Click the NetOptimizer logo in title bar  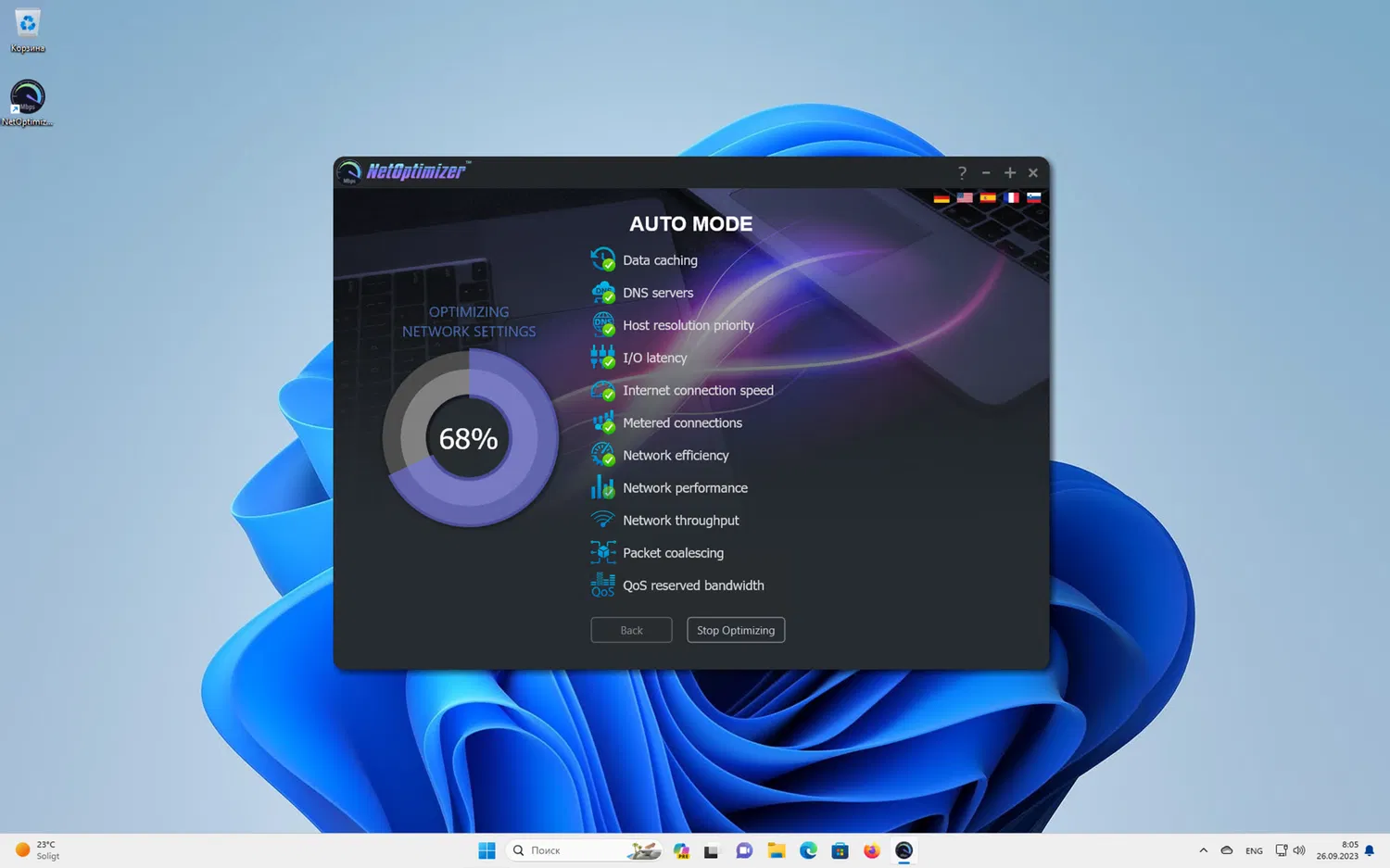pyautogui.click(x=404, y=171)
